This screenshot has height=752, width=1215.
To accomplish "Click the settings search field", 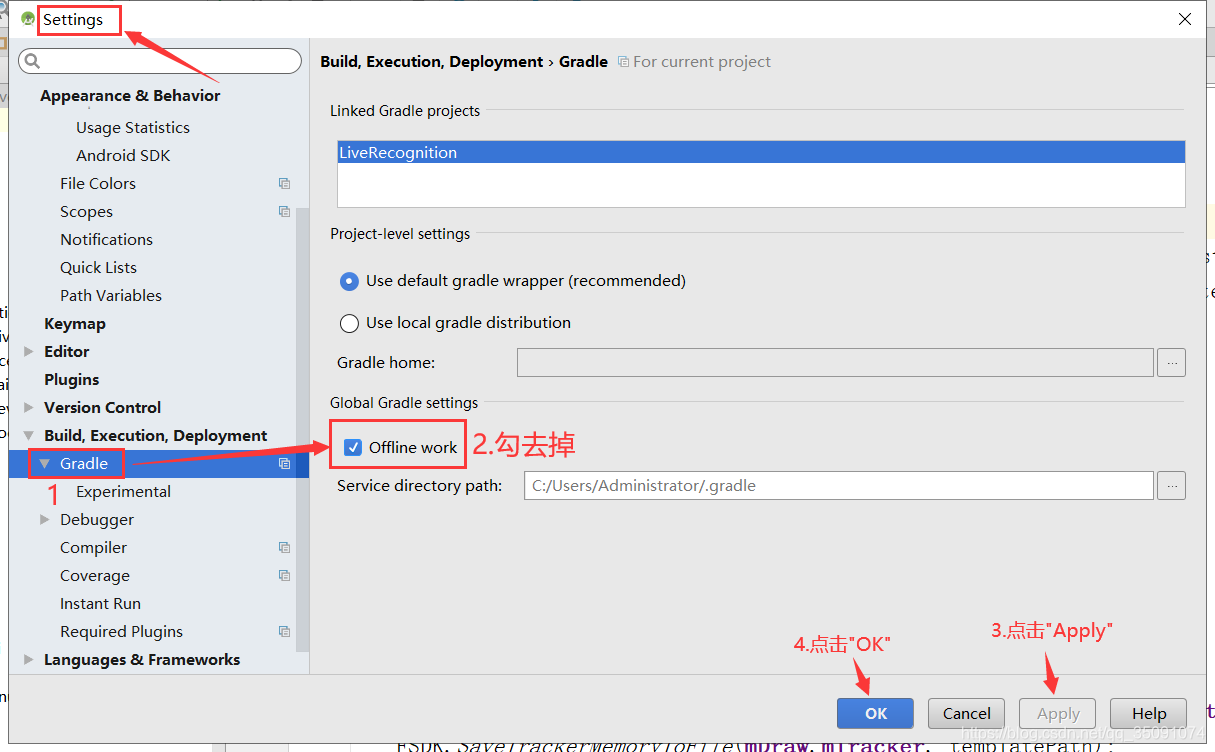I will tap(160, 61).
